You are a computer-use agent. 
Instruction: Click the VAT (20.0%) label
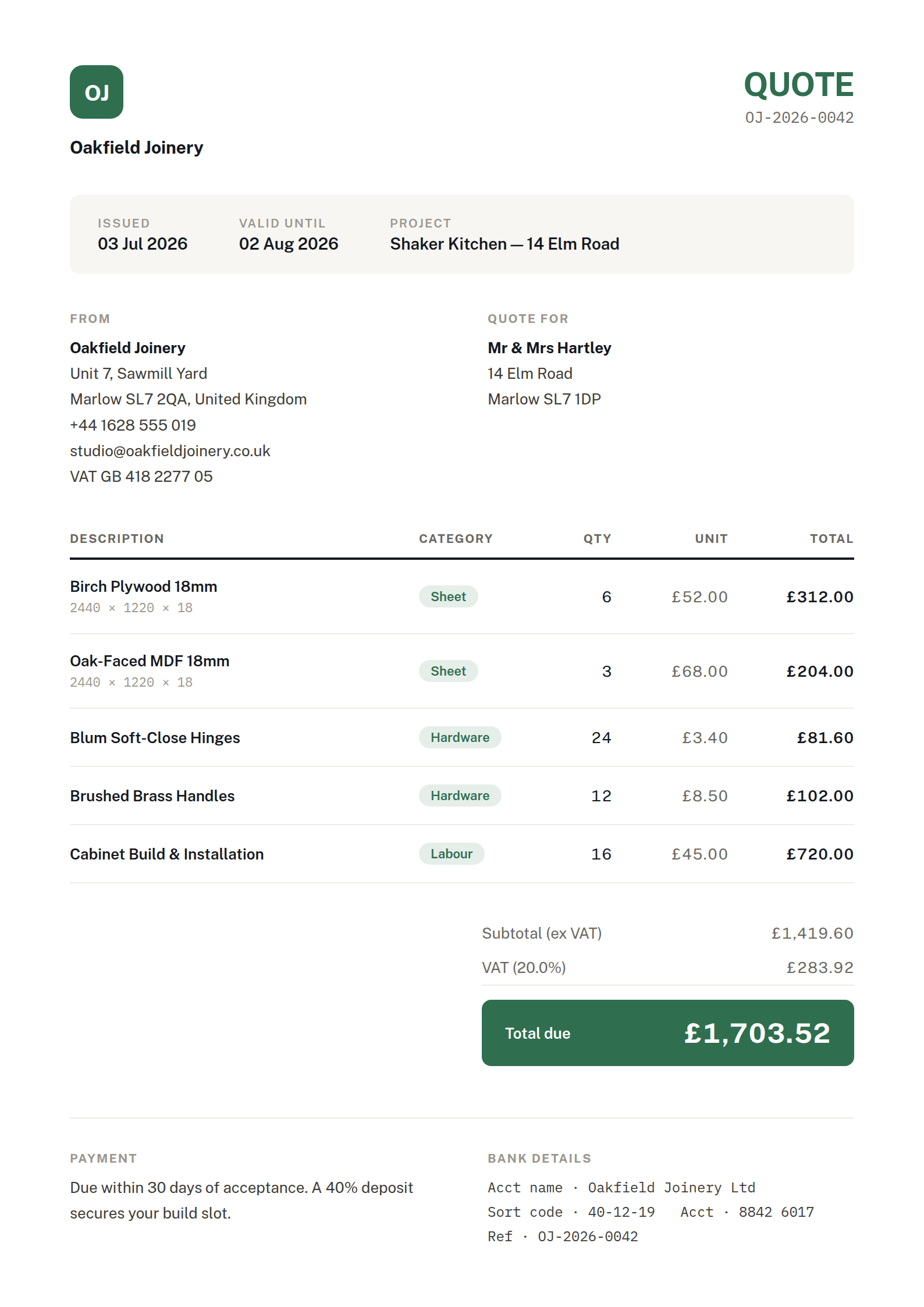pos(524,968)
